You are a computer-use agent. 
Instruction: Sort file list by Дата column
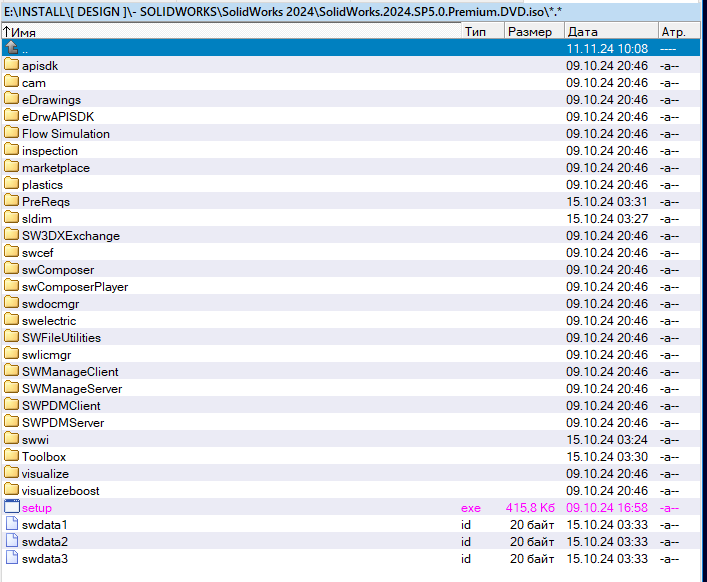tap(611, 32)
